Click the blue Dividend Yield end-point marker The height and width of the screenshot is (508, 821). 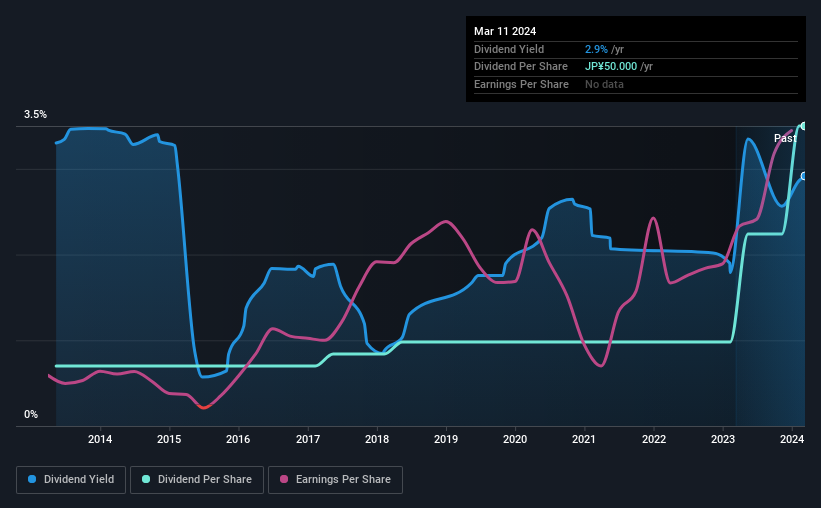[x=803, y=176]
